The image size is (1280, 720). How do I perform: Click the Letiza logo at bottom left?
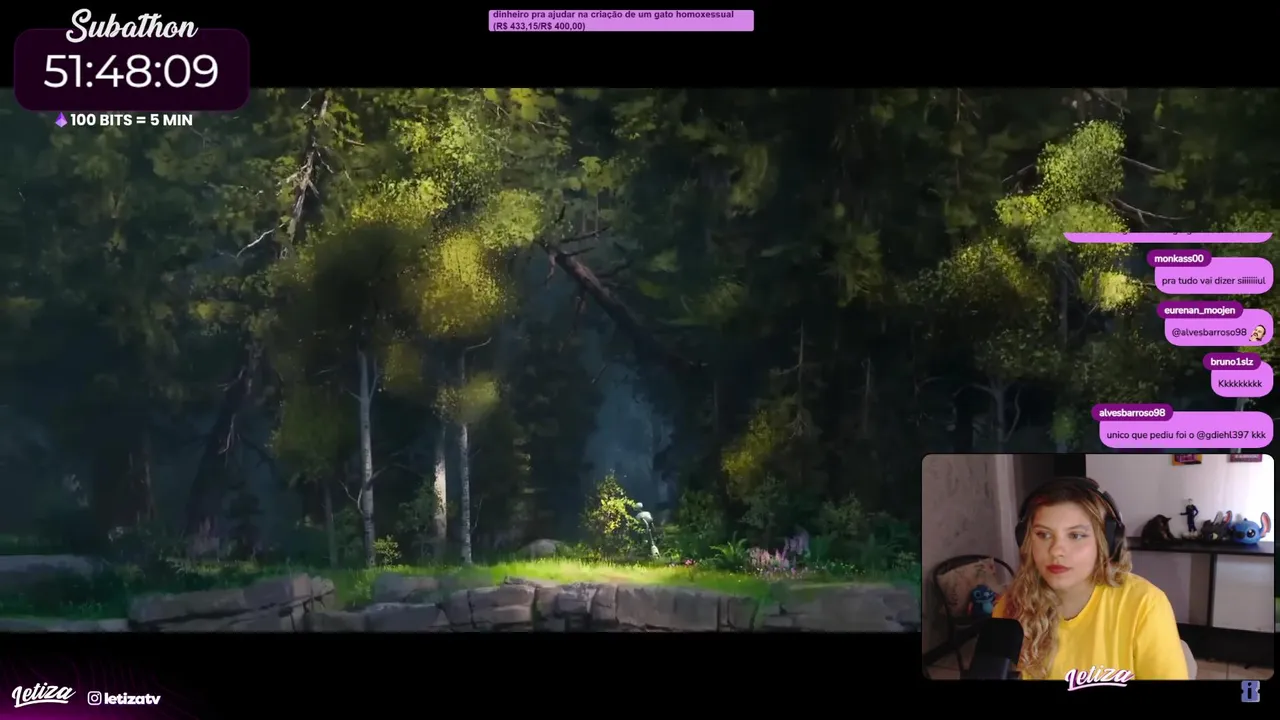(43, 695)
